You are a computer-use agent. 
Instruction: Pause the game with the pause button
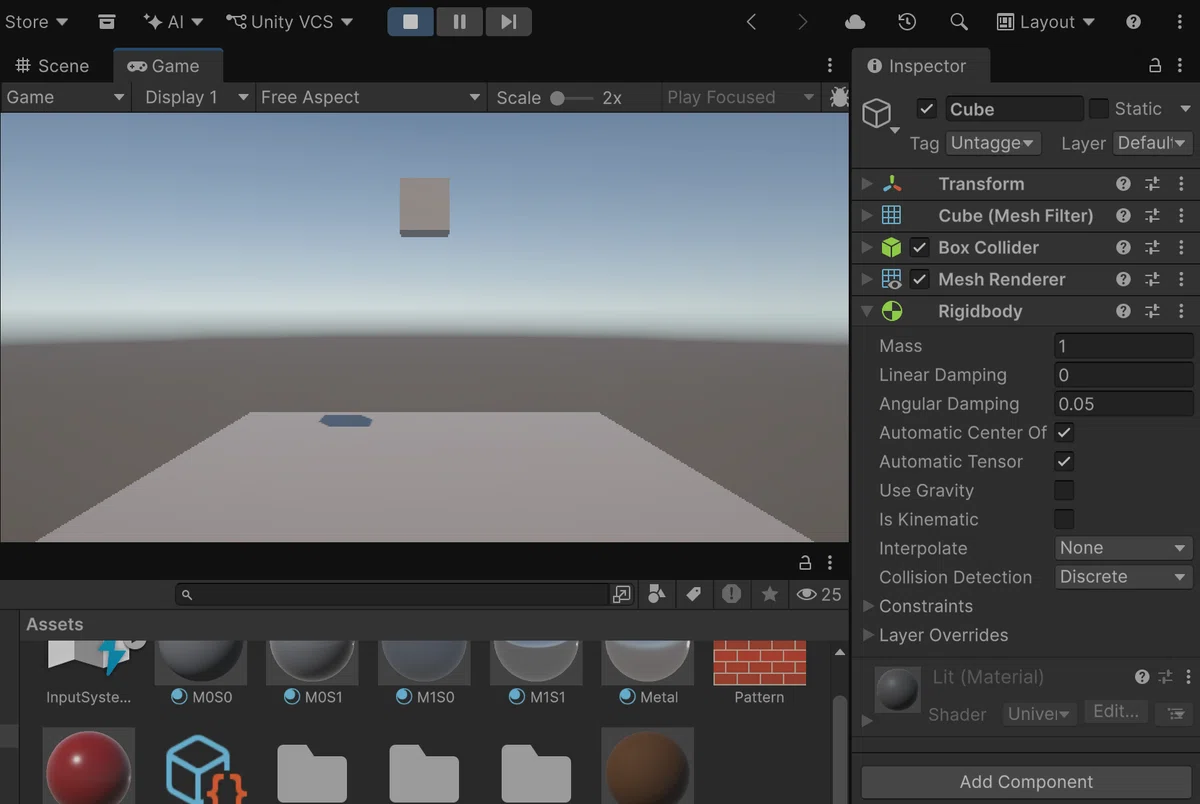click(x=460, y=22)
